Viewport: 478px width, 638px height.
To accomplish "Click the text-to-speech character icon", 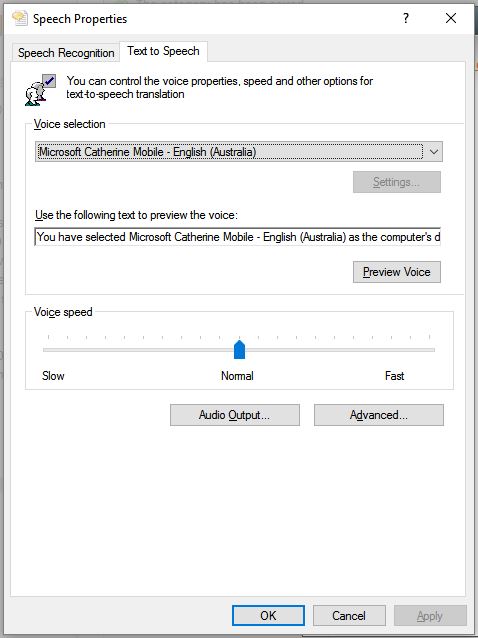I will click(x=40, y=90).
